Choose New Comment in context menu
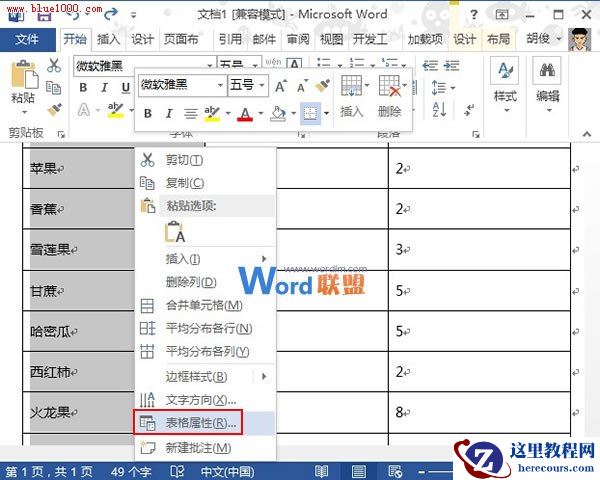The width and height of the screenshot is (600, 480). 205,447
